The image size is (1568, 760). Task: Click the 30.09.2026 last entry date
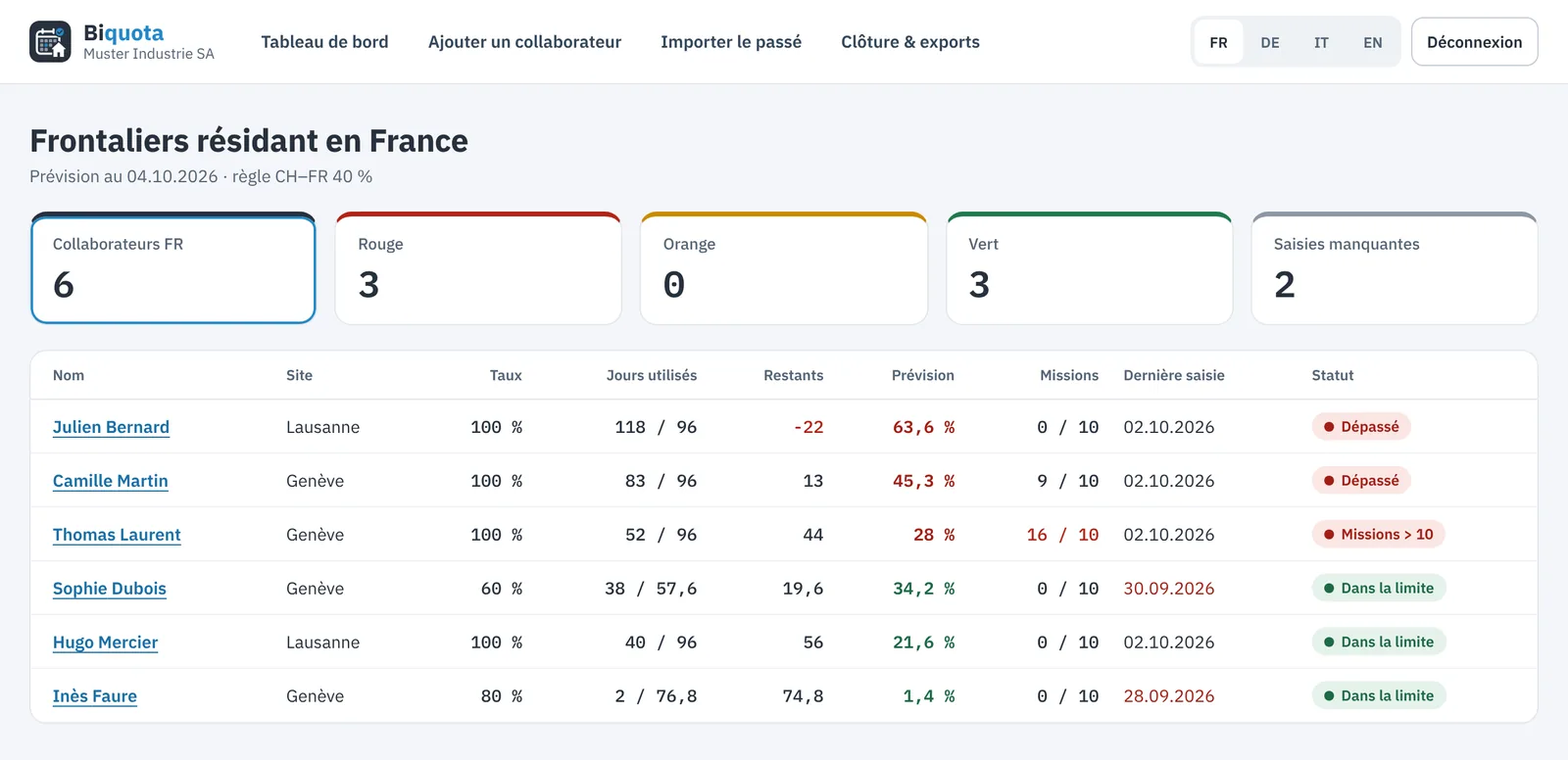[1169, 589]
